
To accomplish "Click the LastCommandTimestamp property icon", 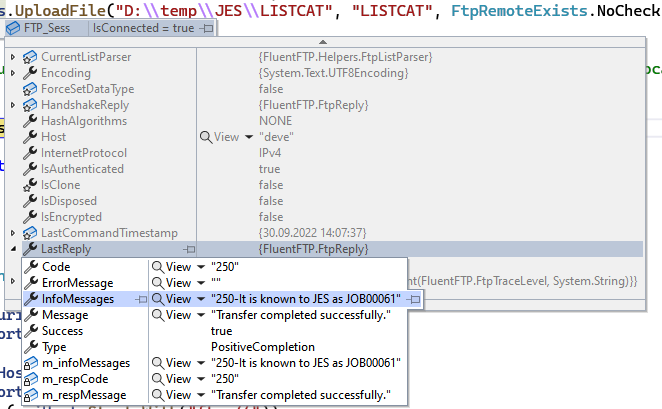I will tap(29, 233).
